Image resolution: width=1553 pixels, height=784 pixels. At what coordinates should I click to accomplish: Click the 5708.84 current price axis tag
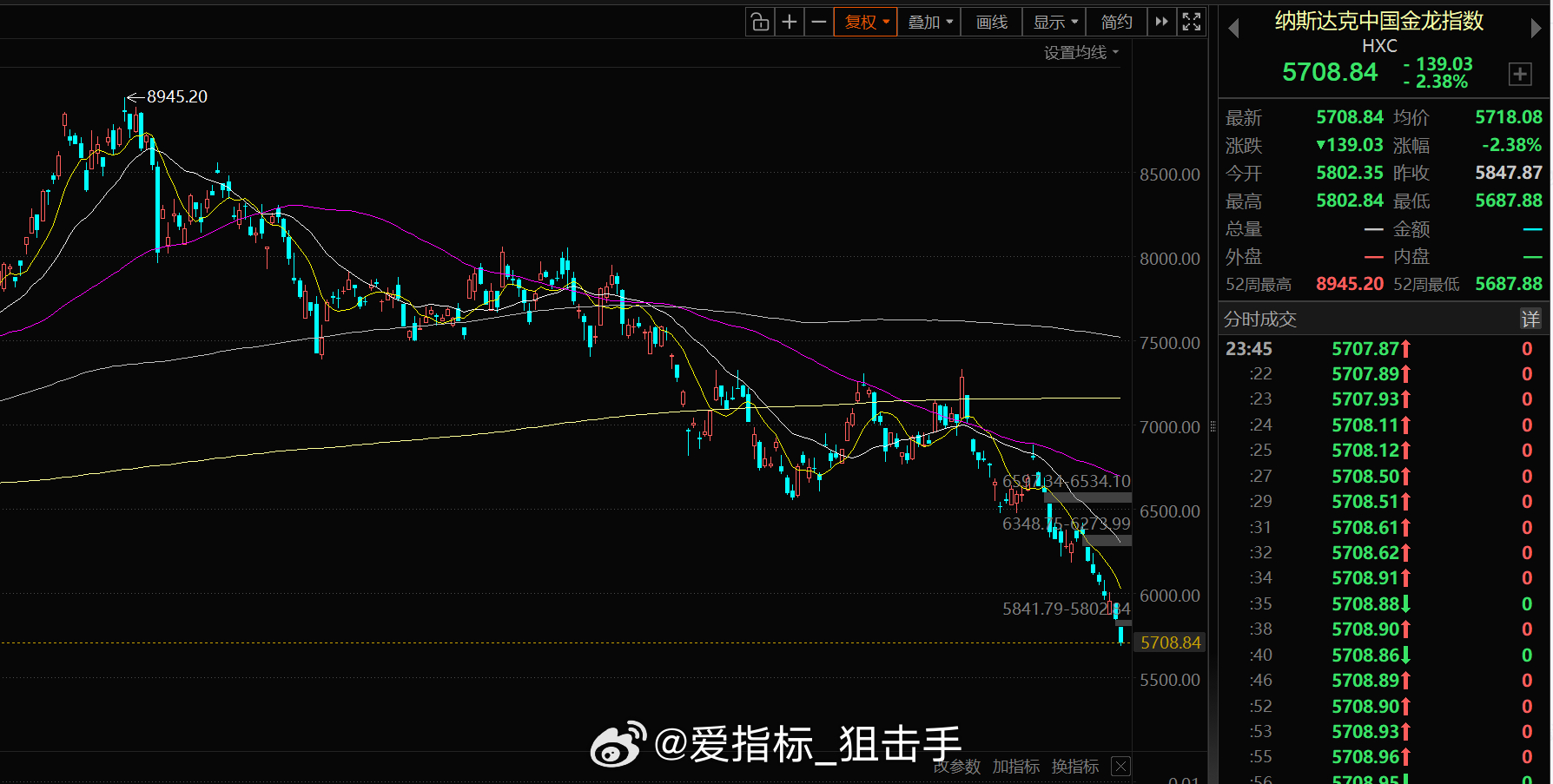click(x=1170, y=642)
